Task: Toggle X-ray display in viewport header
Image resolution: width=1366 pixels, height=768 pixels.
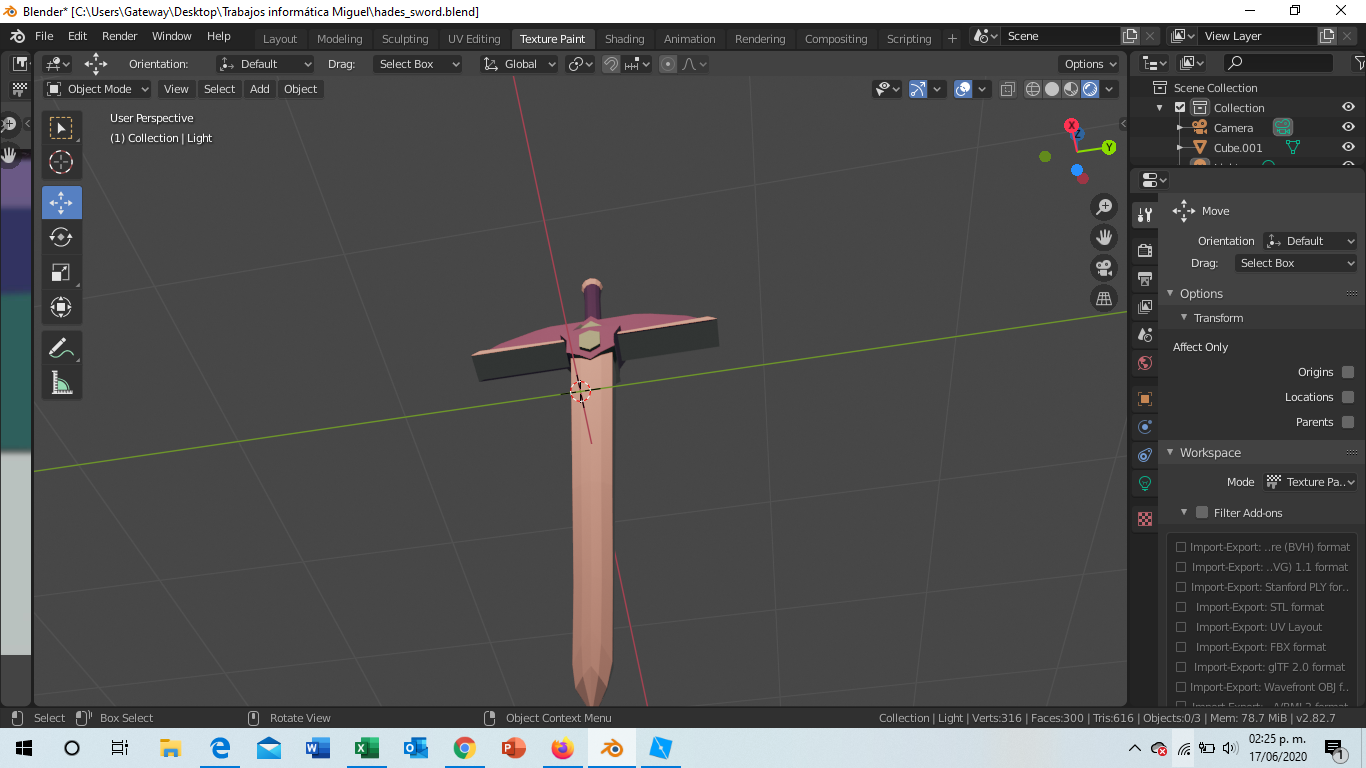Action: [x=1007, y=89]
